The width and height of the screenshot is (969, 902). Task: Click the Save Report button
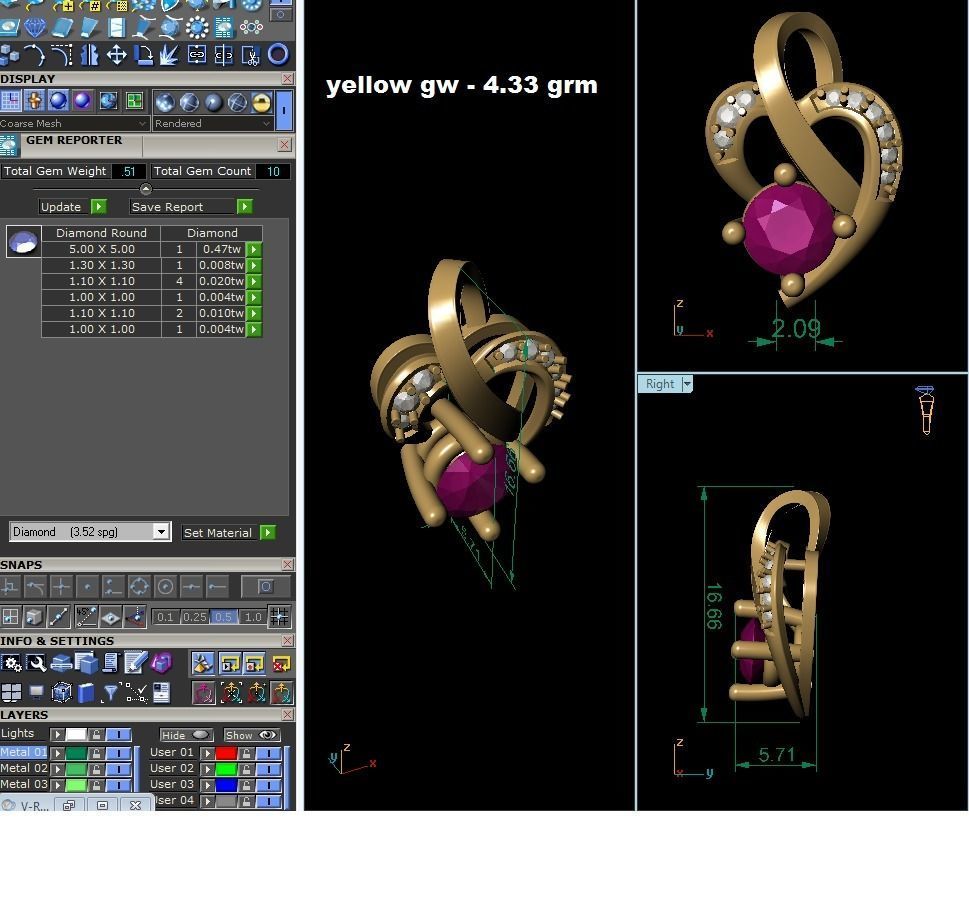191,206
